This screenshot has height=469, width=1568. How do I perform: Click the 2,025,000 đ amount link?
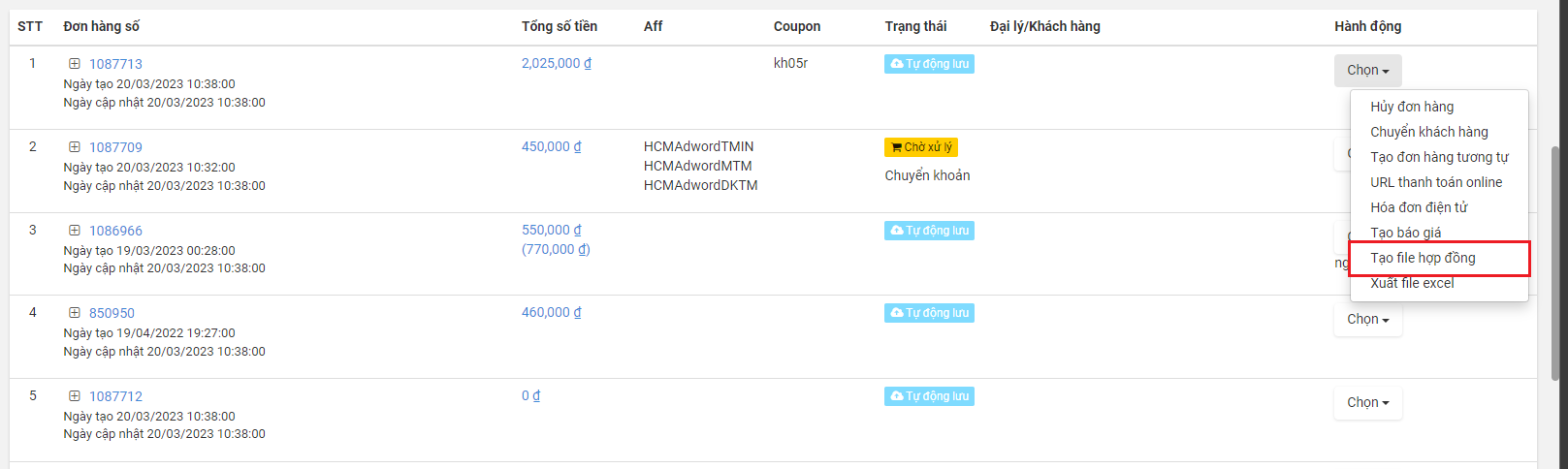pos(557,63)
